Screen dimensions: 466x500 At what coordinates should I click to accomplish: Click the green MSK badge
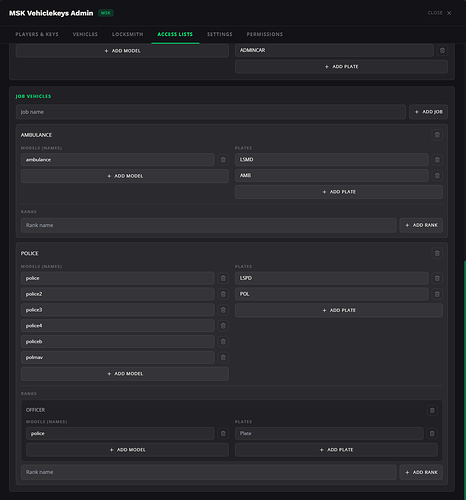tap(106, 13)
